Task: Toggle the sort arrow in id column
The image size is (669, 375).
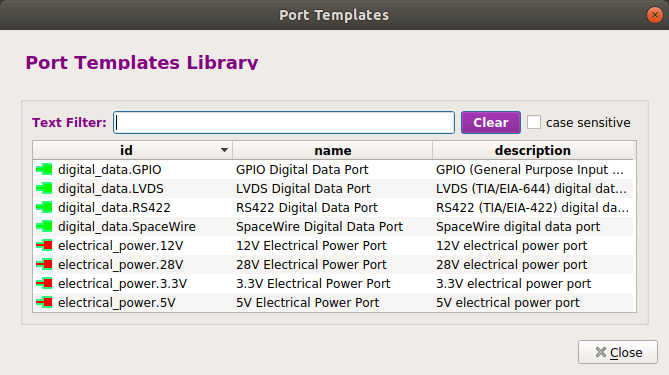Action: pos(224,150)
